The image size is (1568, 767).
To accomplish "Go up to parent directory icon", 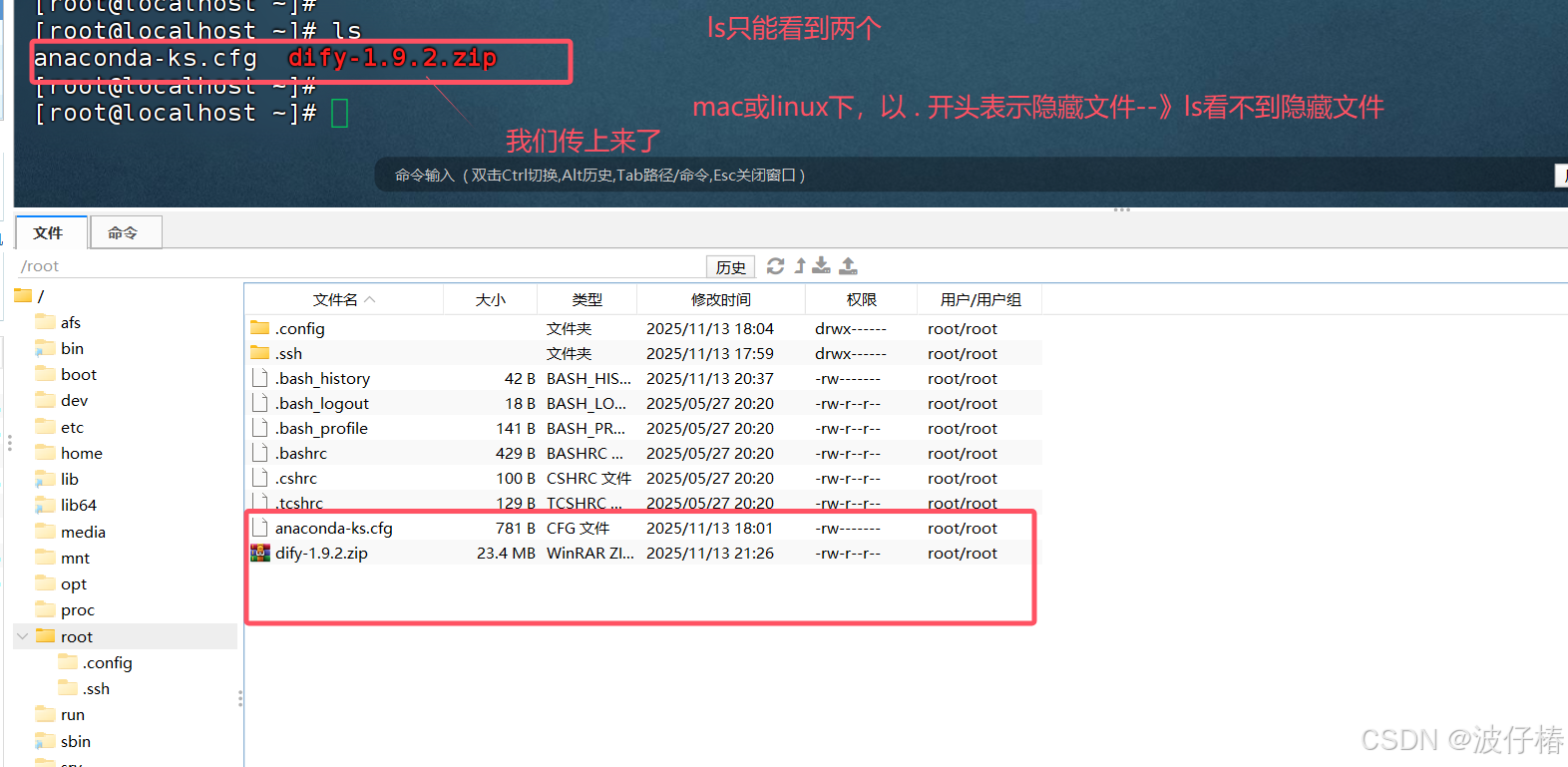I will [800, 266].
